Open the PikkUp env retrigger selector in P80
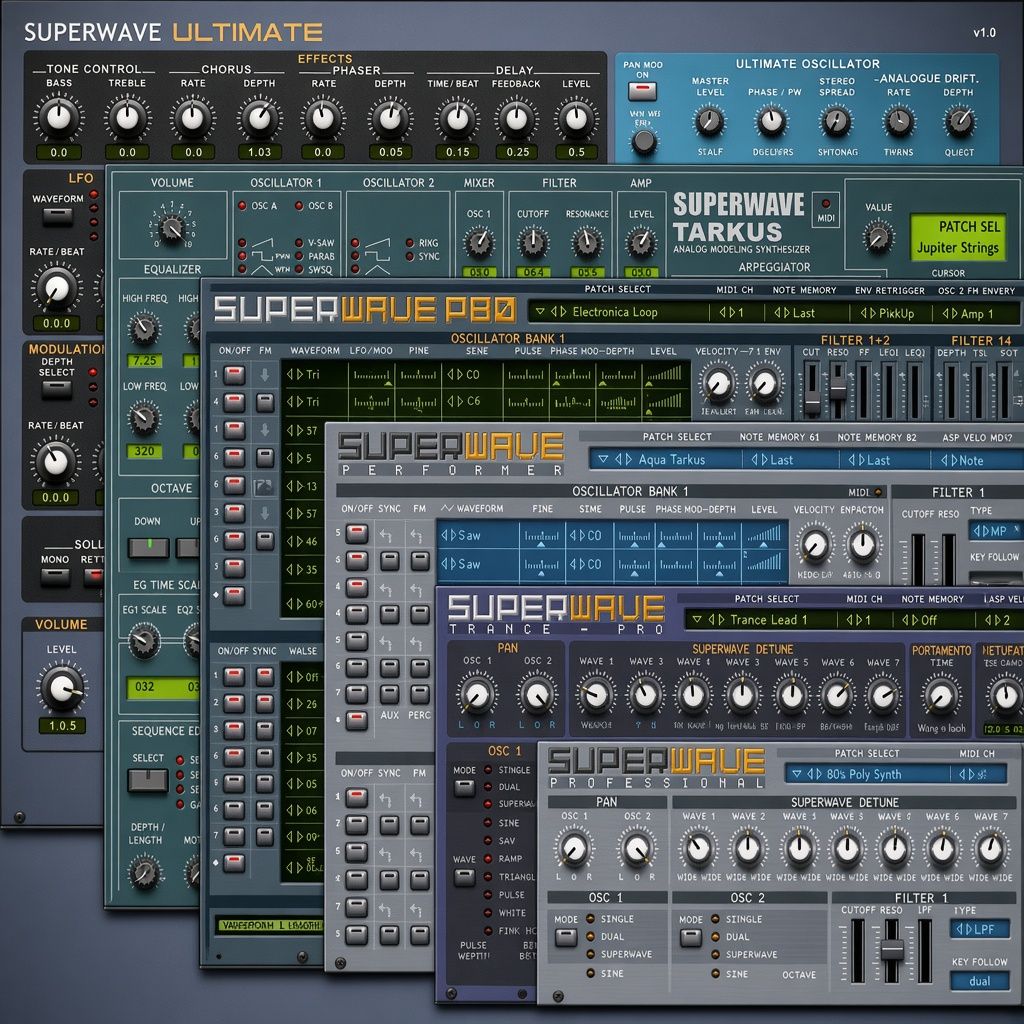Image resolution: width=1024 pixels, height=1024 pixels. click(888, 313)
